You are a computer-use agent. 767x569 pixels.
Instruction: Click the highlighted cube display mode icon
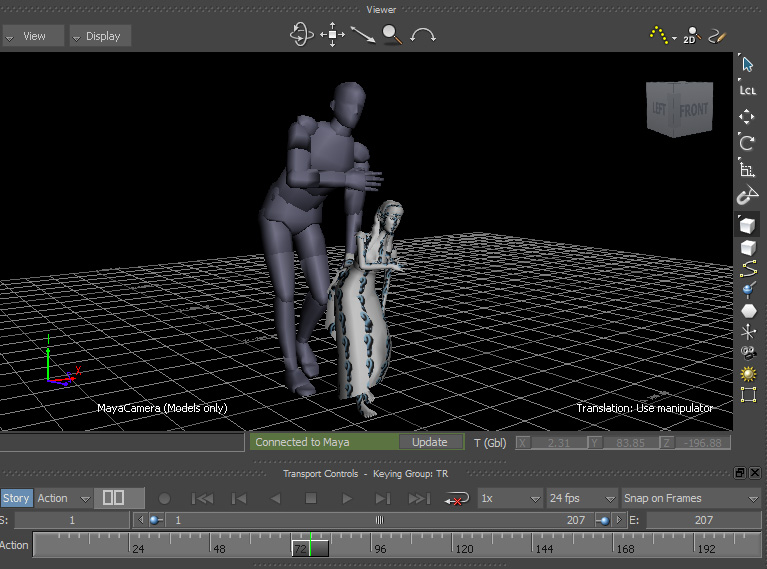click(747, 225)
